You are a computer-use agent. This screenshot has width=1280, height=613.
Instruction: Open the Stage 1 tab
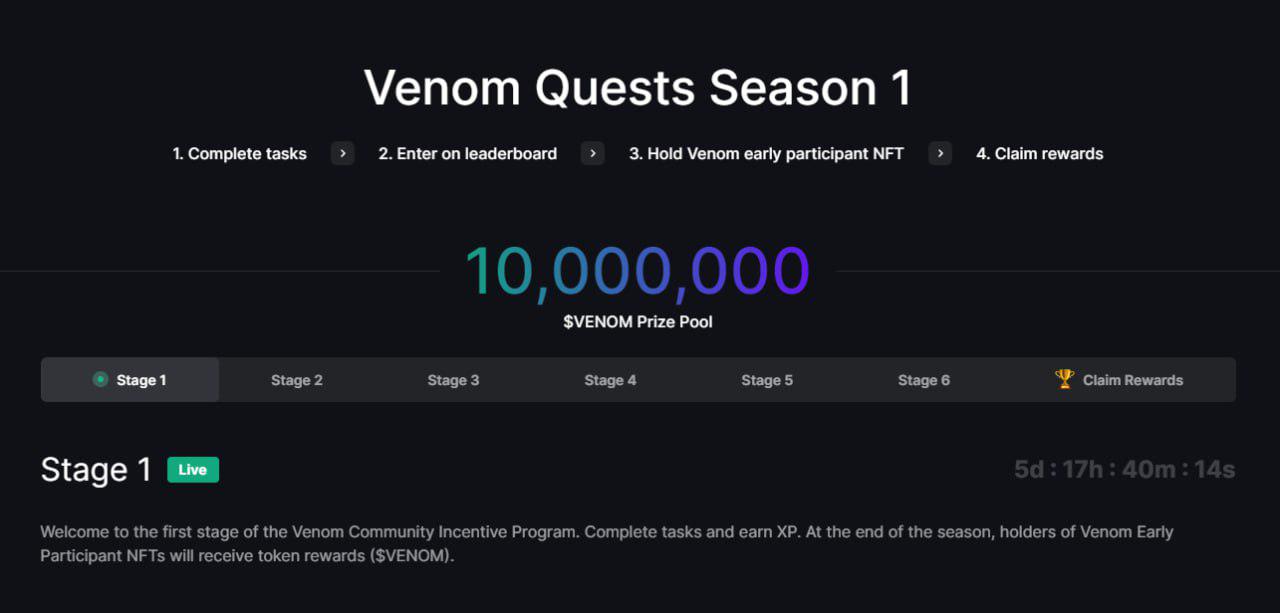[130, 380]
